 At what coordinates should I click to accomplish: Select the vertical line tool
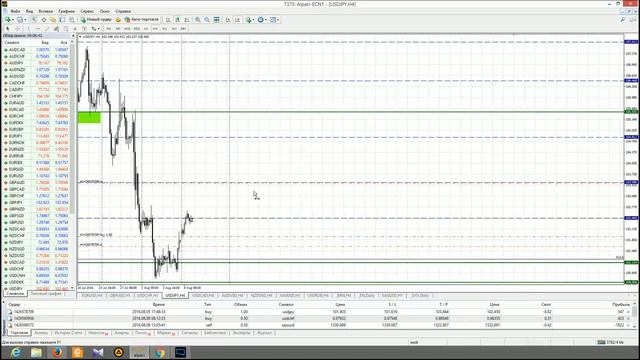pos(28,29)
